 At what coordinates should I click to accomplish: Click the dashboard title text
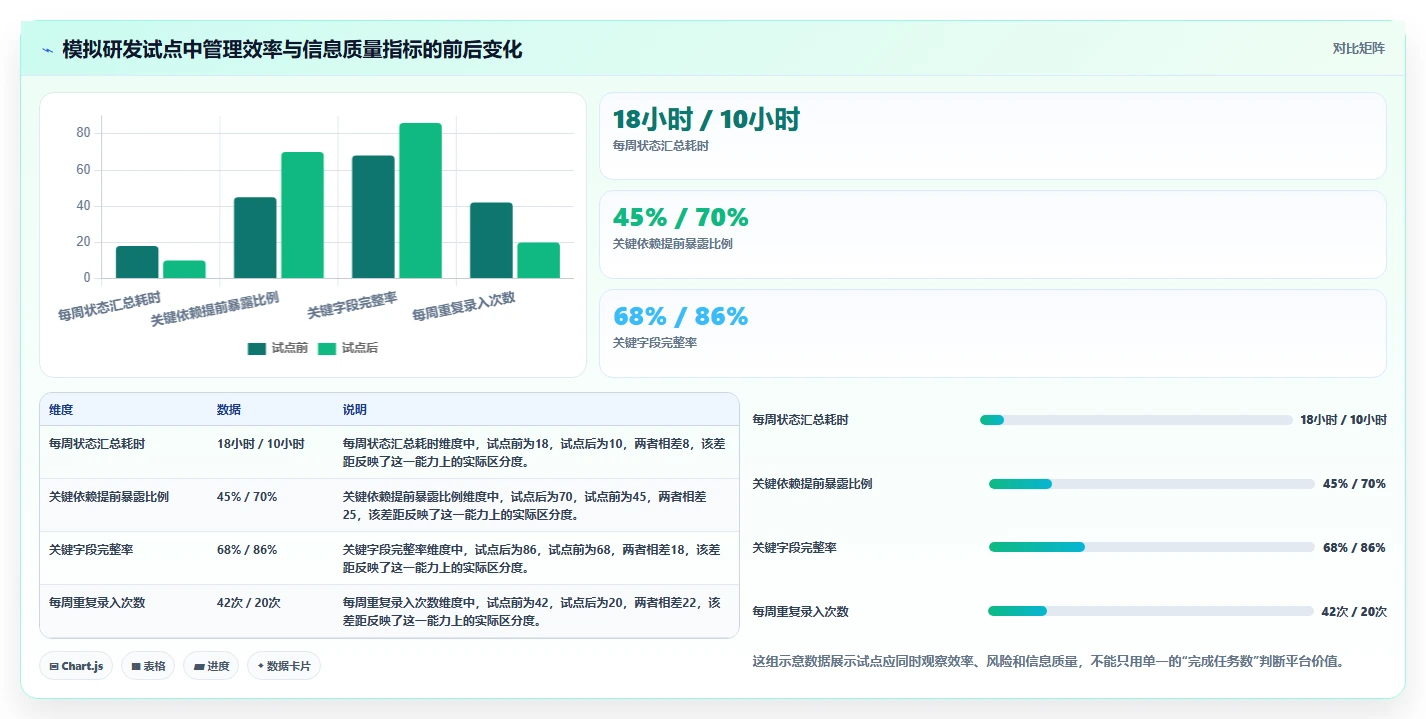coord(292,50)
